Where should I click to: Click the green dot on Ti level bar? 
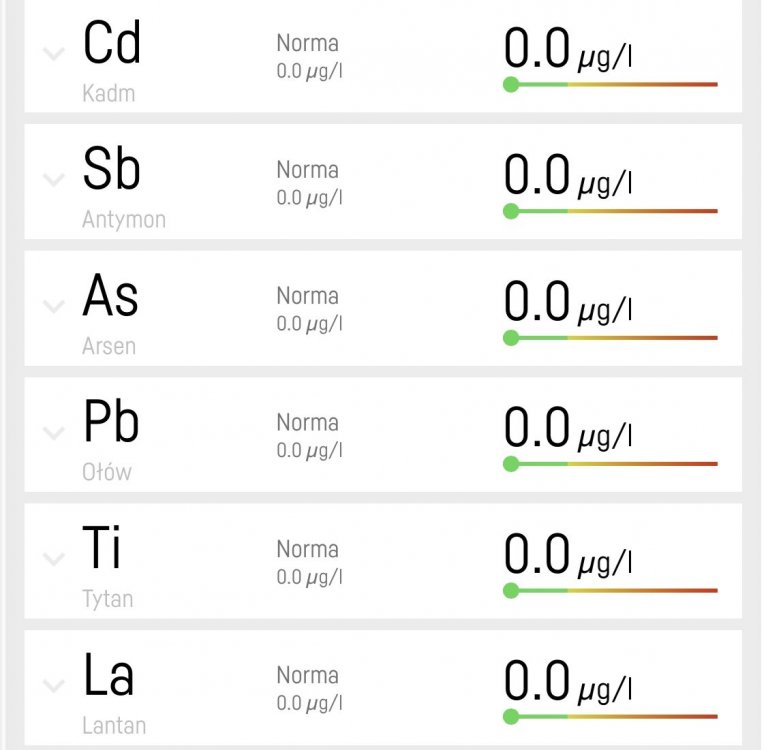[511, 590]
